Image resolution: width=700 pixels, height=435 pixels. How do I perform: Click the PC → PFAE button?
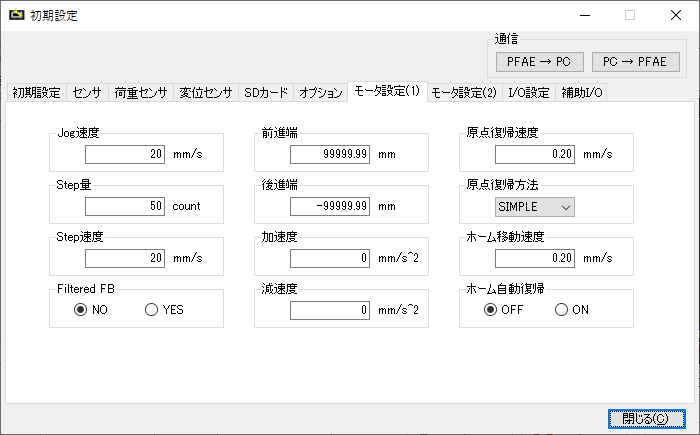[635, 62]
